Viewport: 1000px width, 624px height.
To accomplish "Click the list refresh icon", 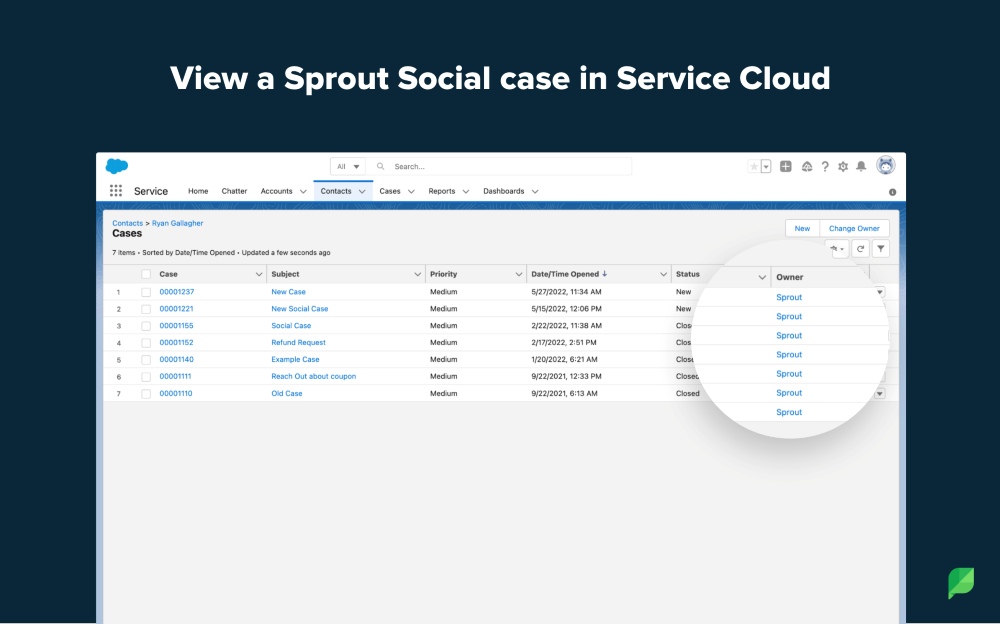I will [x=860, y=249].
